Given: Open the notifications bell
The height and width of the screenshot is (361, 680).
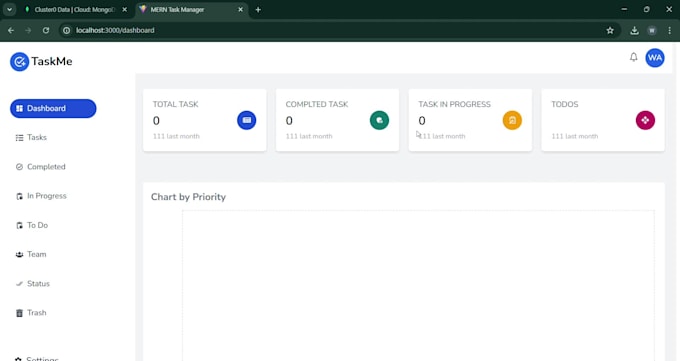Looking at the screenshot, I should (x=634, y=57).
